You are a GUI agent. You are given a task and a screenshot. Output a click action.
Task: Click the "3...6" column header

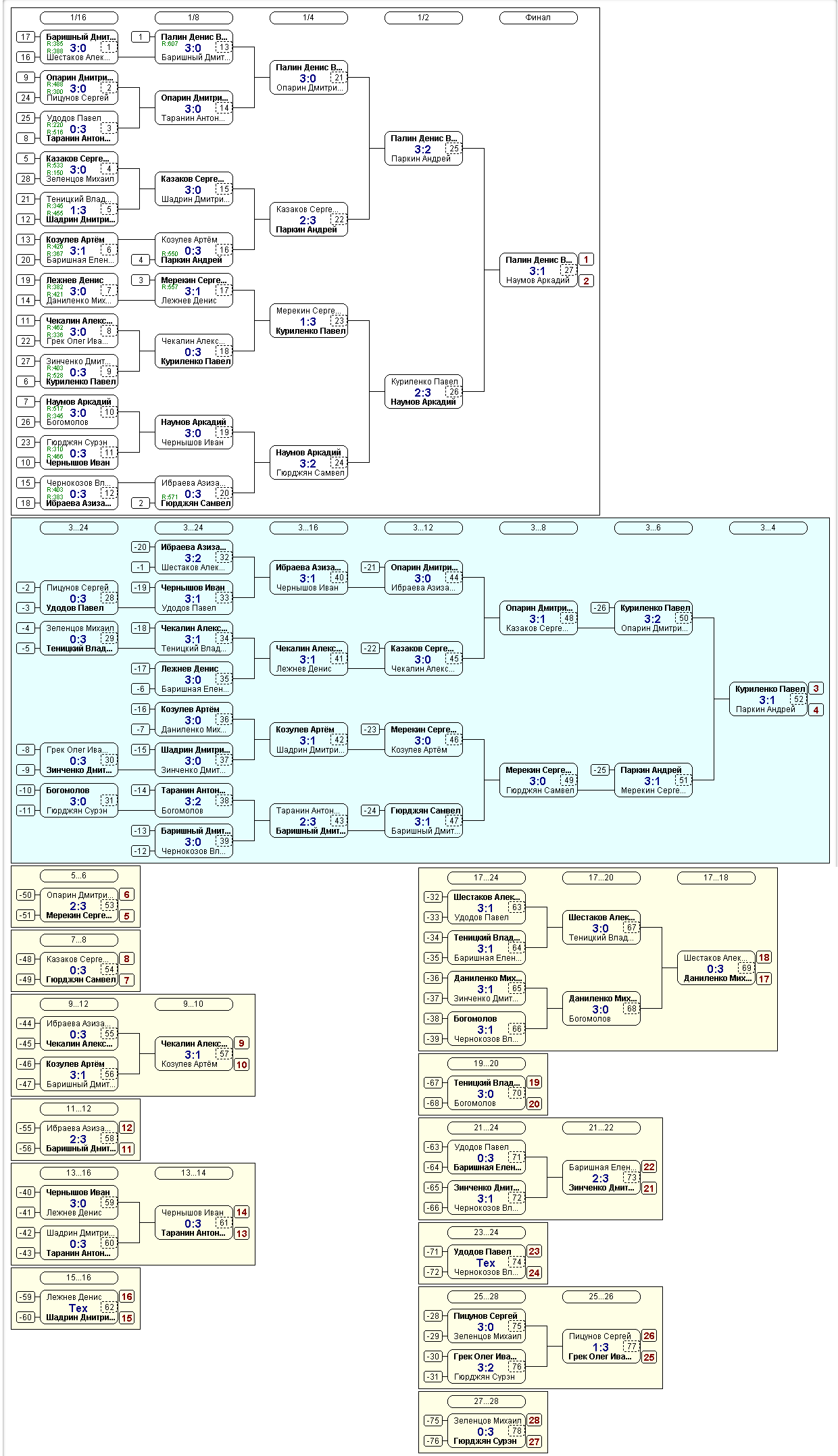coord(653,528)
